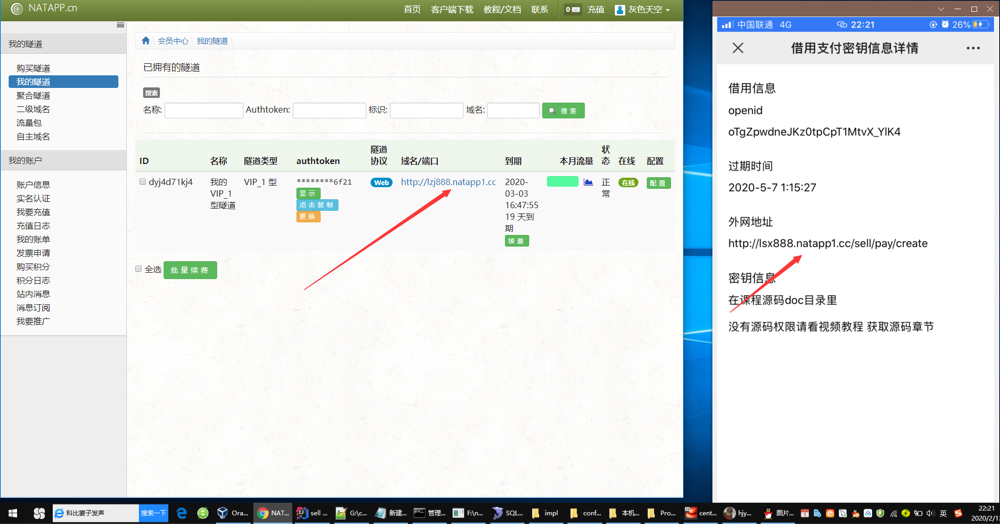Viewport: 1001px width, 524px height.
Task: Open the impl folder taskbar window
Action: [546, 513]
